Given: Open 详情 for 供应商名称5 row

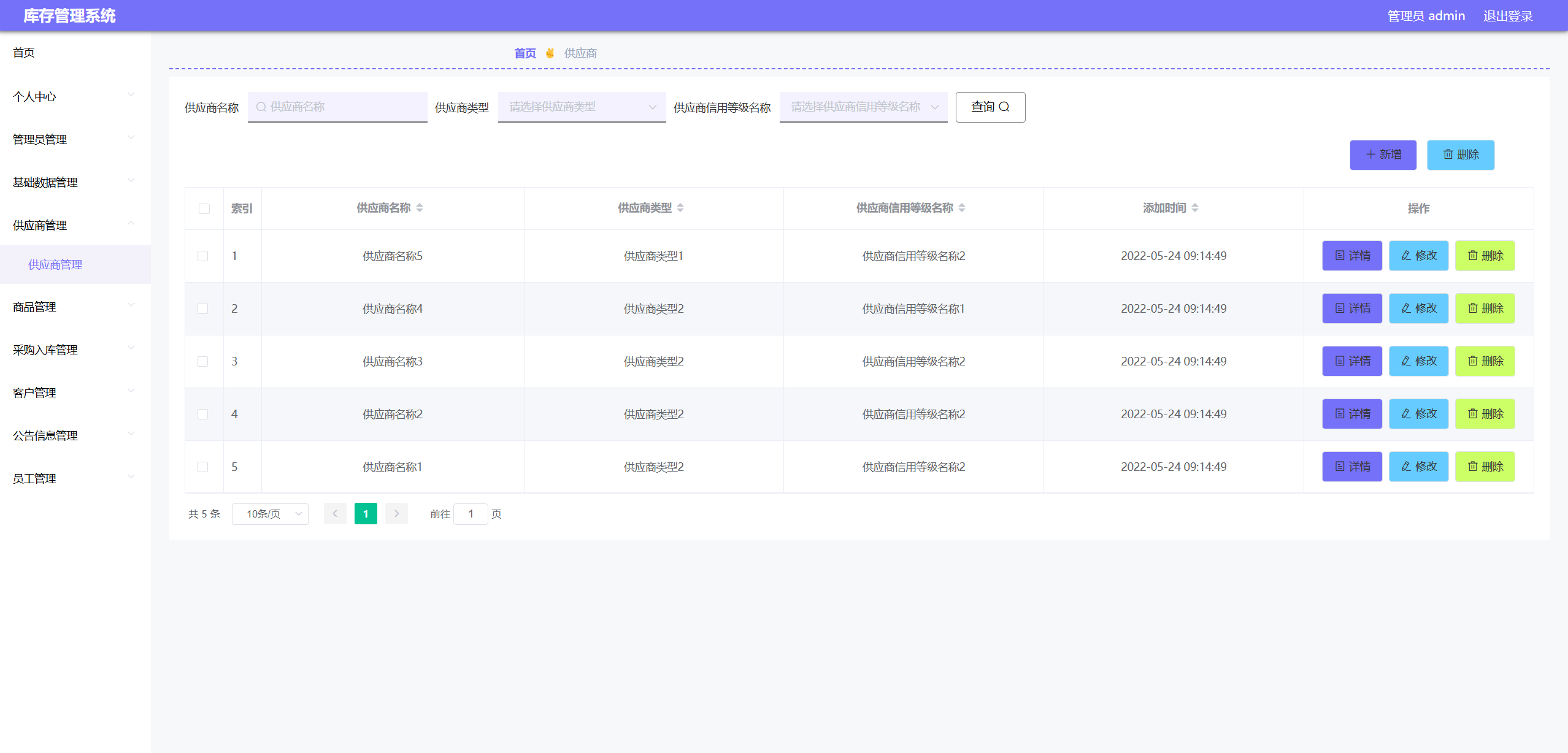Looking at the screenshot, I should (1351, 256).
